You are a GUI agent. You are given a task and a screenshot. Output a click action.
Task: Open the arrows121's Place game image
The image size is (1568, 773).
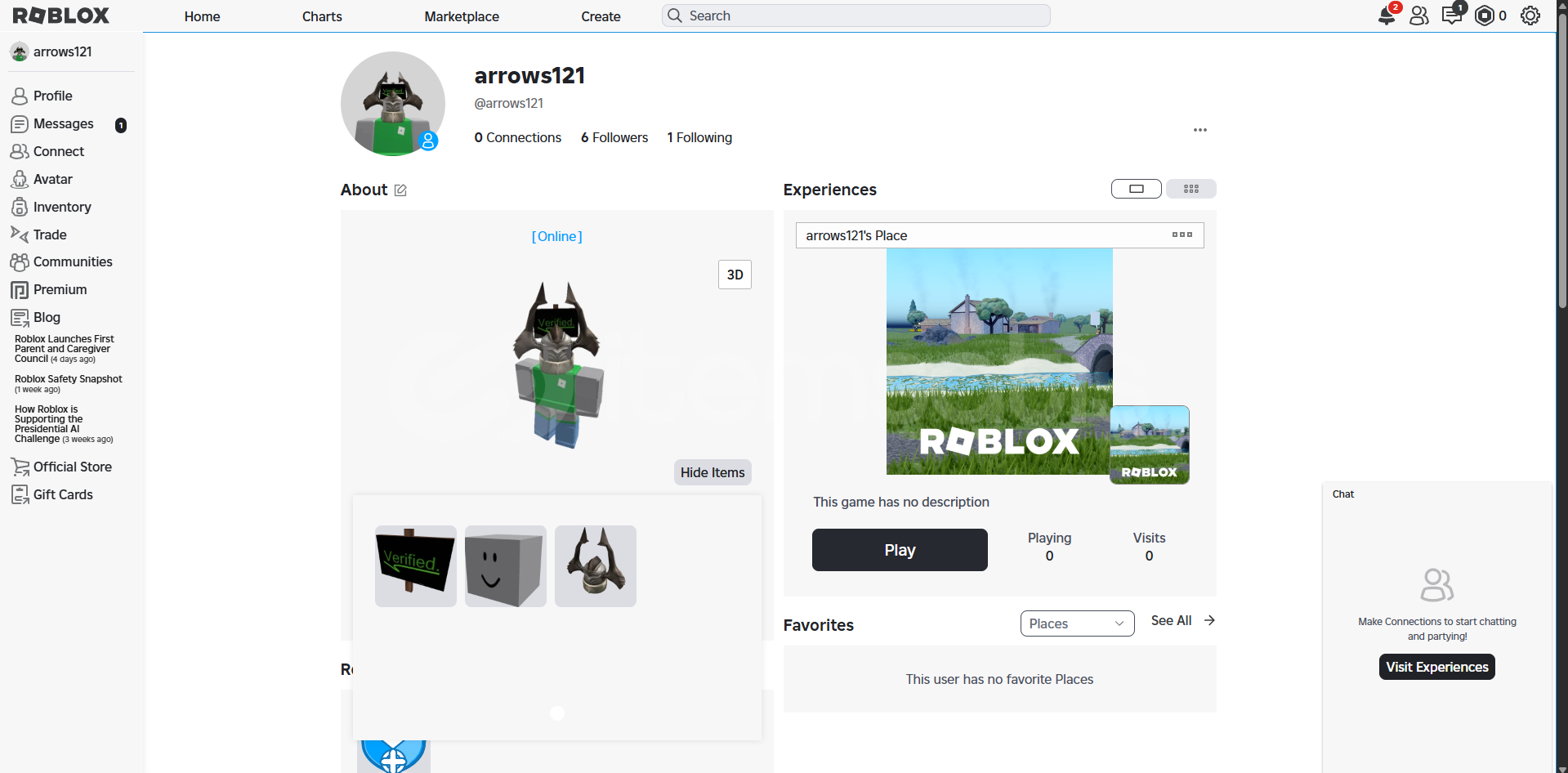pos(999,361)
